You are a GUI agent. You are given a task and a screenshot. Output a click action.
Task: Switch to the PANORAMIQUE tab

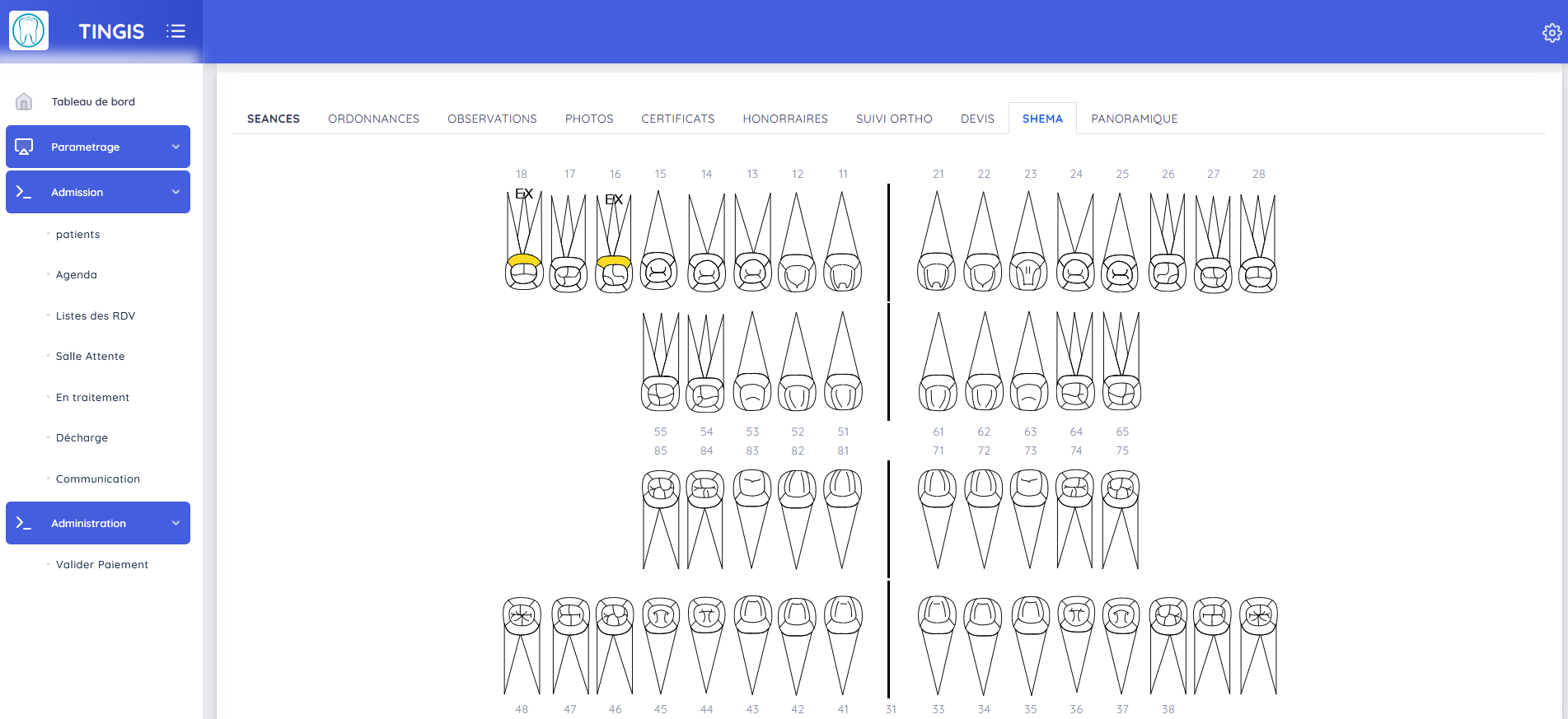(1134, 119)
